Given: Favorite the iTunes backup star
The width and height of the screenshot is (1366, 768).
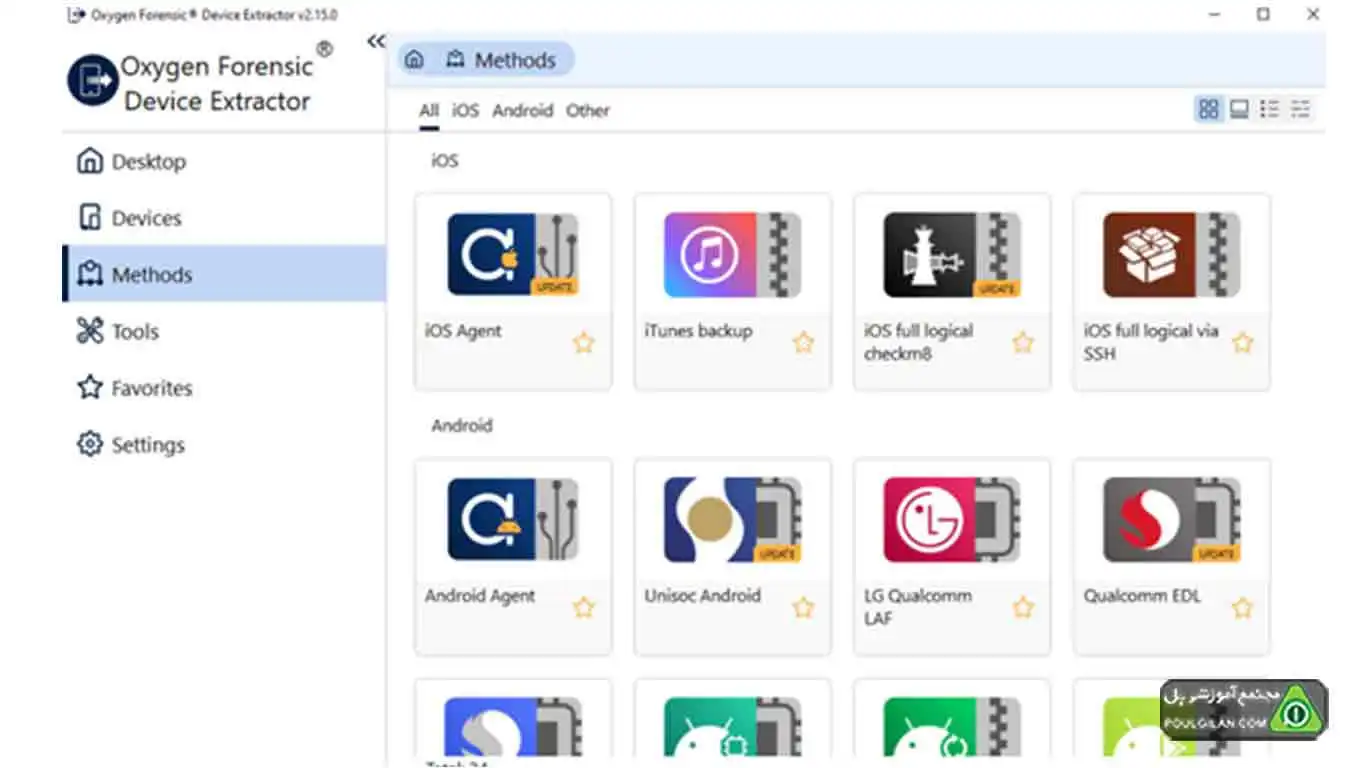Looking at the screenshot, I should pyautogui.click(x=803, y=343).
